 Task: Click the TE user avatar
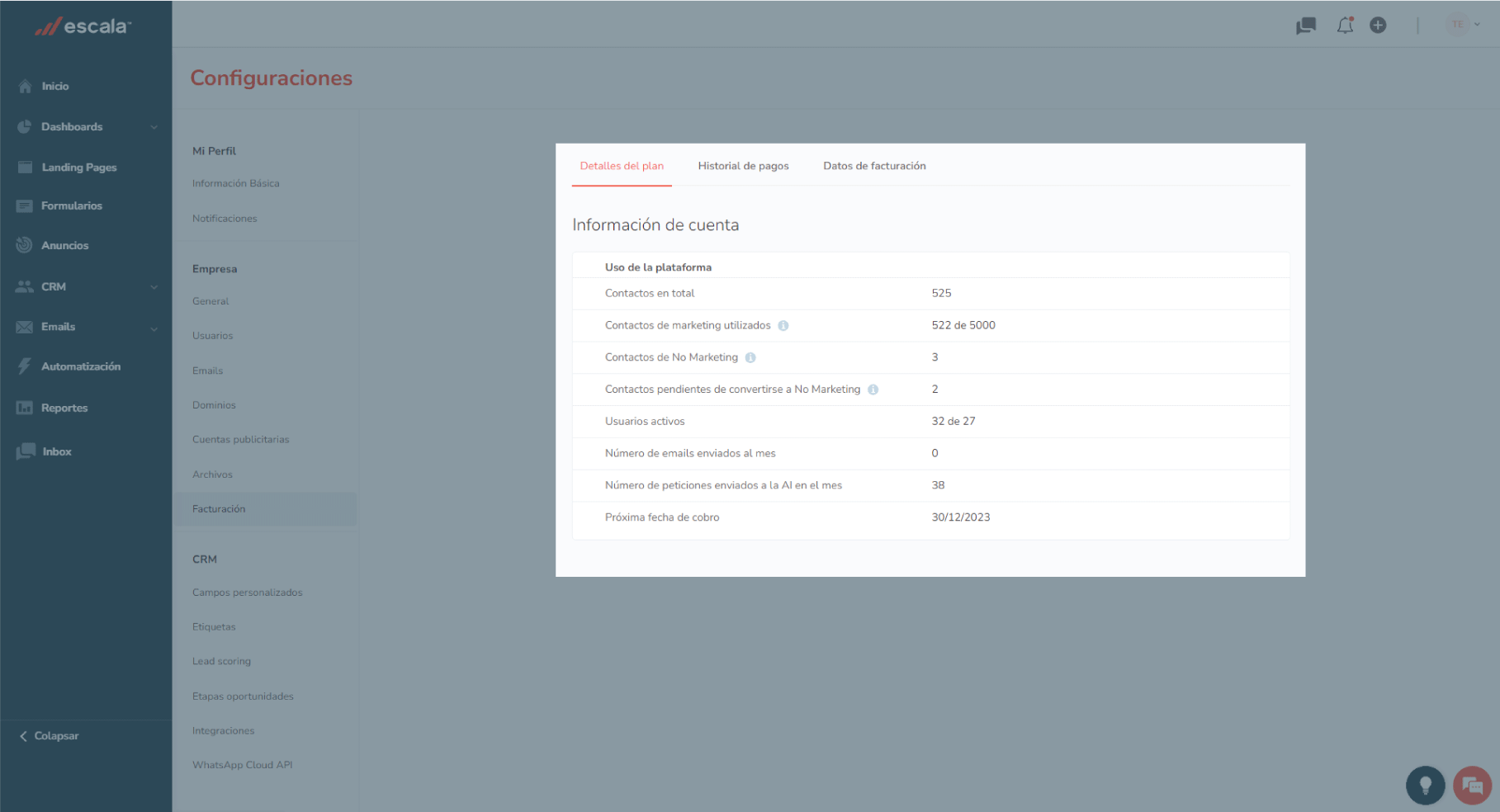point(1458,25)
